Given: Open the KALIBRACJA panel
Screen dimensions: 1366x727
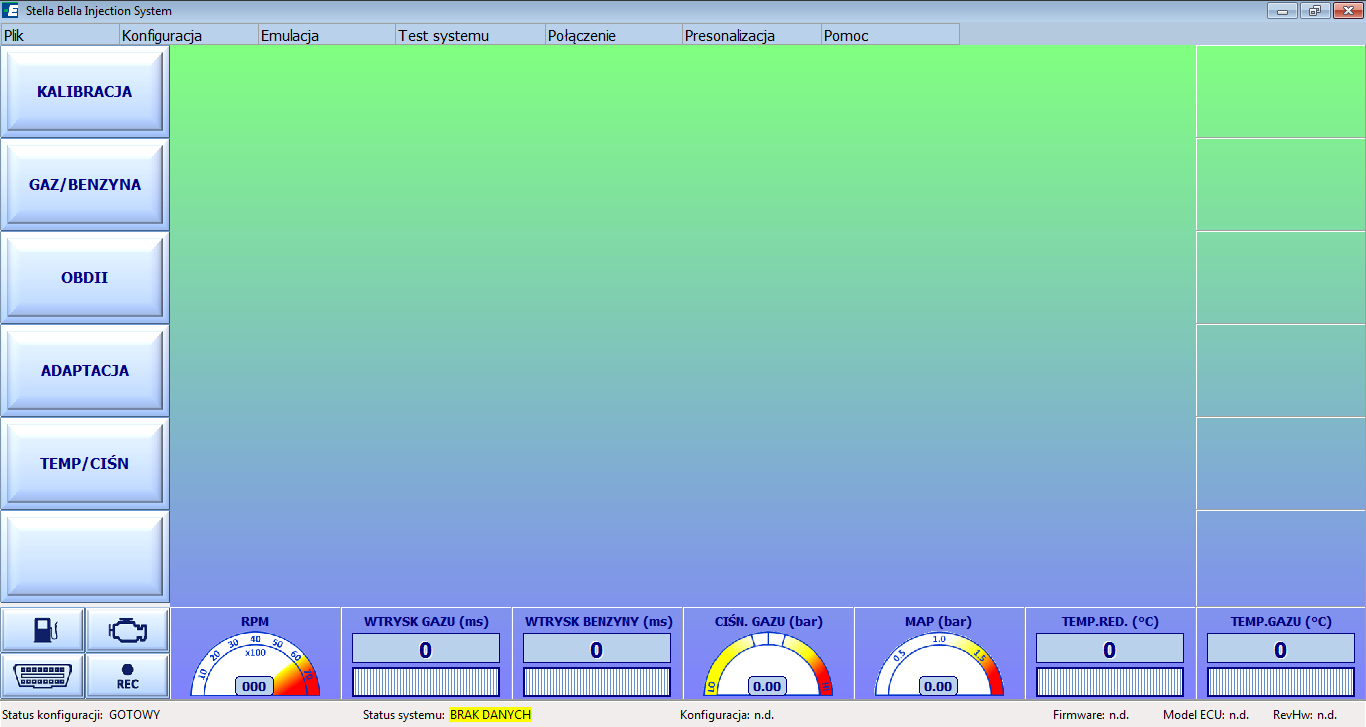Looking at the screenshot, I should (x=85, y=92).
